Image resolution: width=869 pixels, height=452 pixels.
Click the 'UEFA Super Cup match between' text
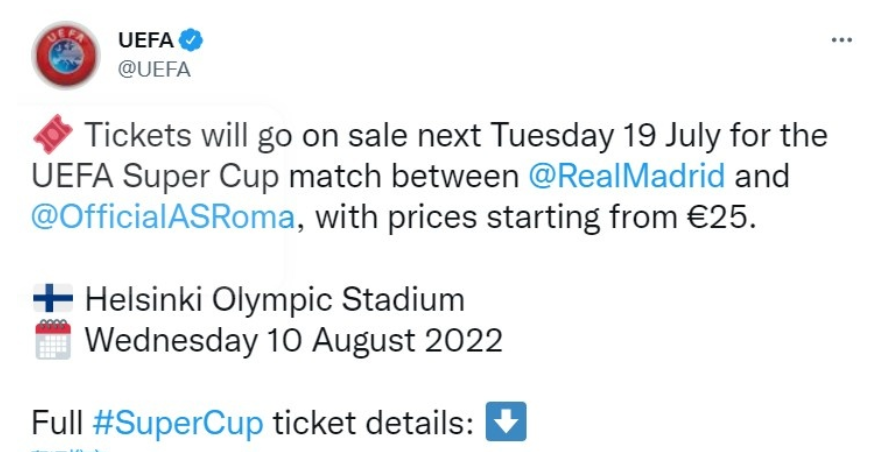coord(275,177)
